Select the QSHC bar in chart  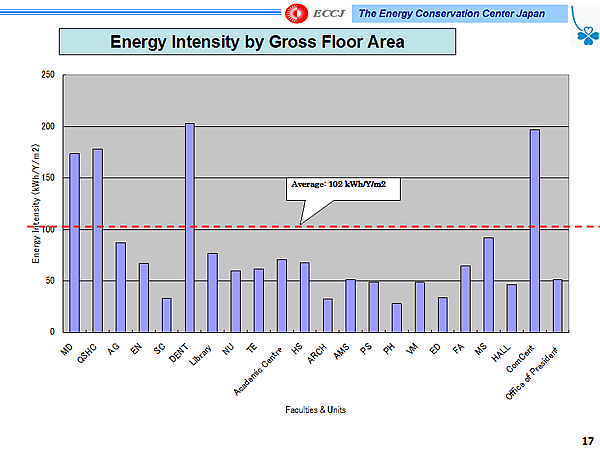click(x=98, y=240)
